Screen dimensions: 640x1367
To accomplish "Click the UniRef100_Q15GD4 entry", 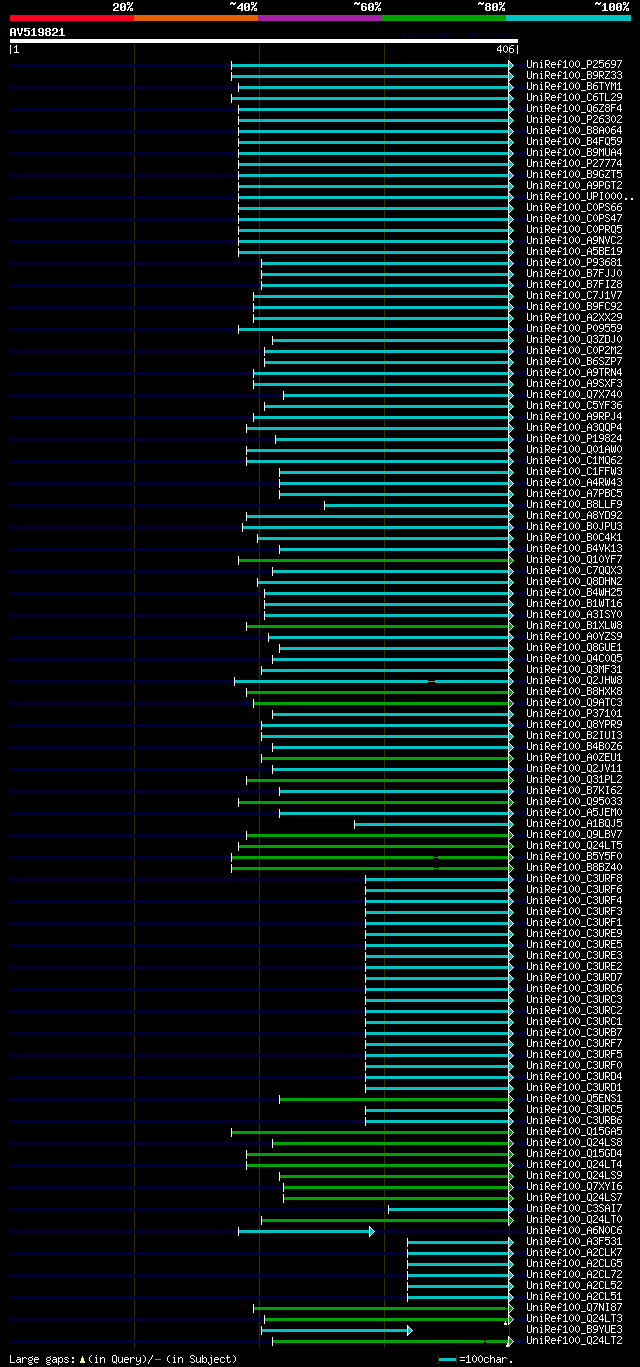I will tap(574, 1154).
